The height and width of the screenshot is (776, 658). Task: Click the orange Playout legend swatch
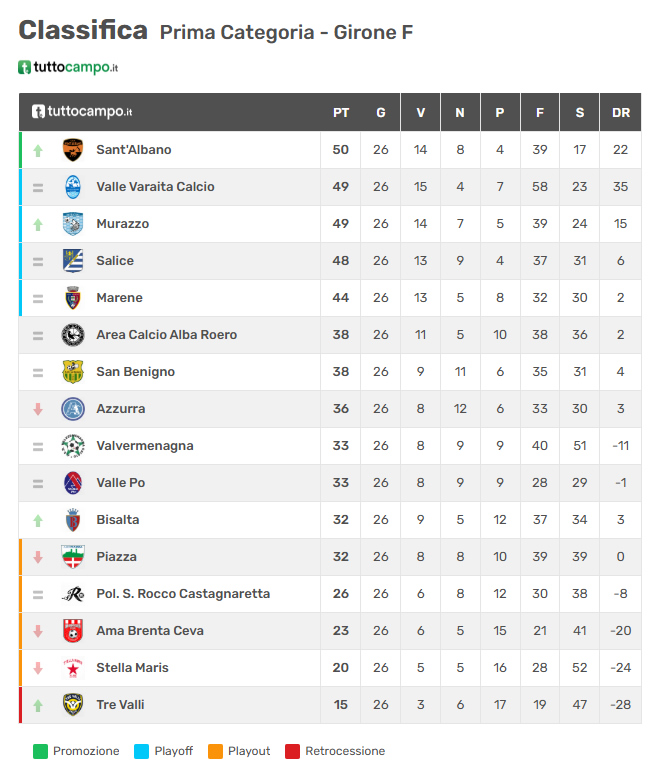click(x=215, y=751)
